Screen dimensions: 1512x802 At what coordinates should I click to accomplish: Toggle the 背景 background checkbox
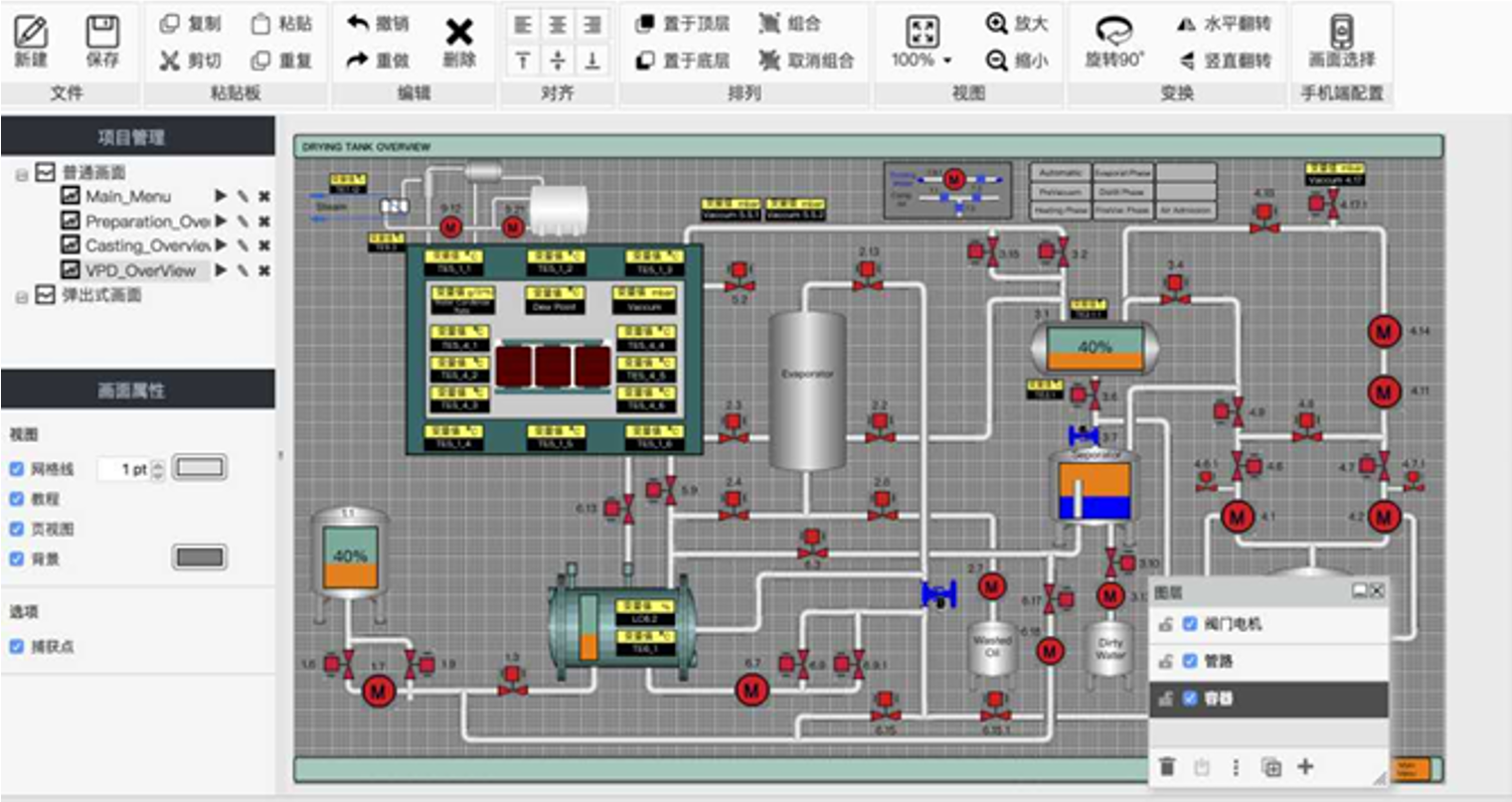16,559
